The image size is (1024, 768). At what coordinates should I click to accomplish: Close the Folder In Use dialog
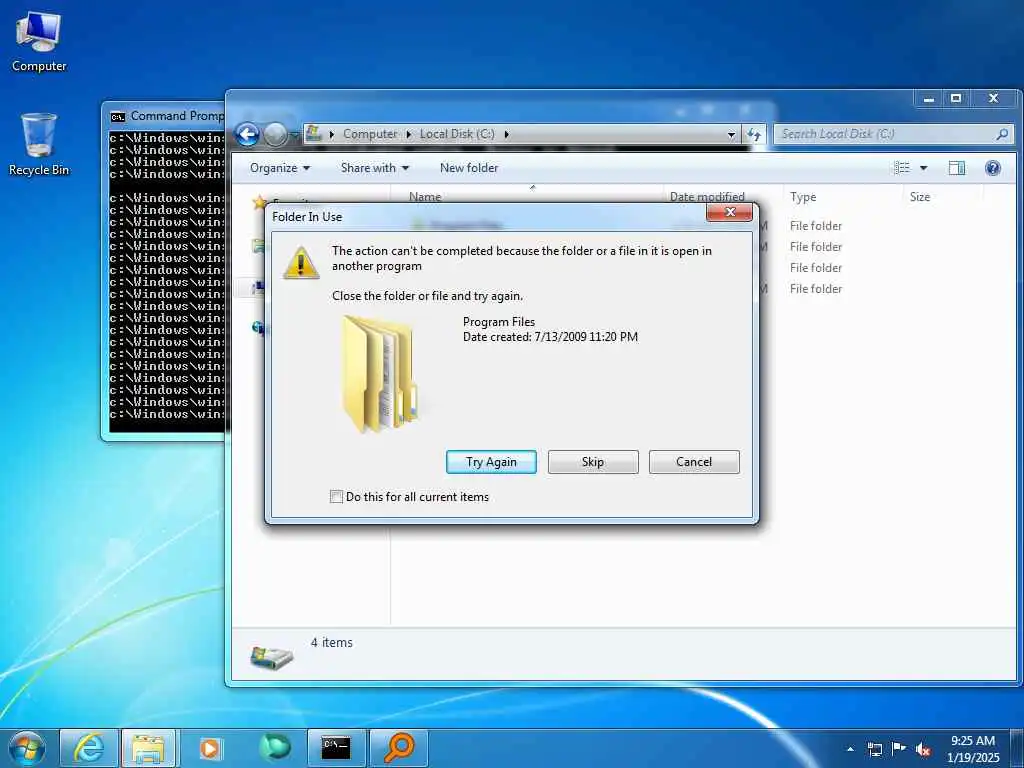[x=729, y=212]
